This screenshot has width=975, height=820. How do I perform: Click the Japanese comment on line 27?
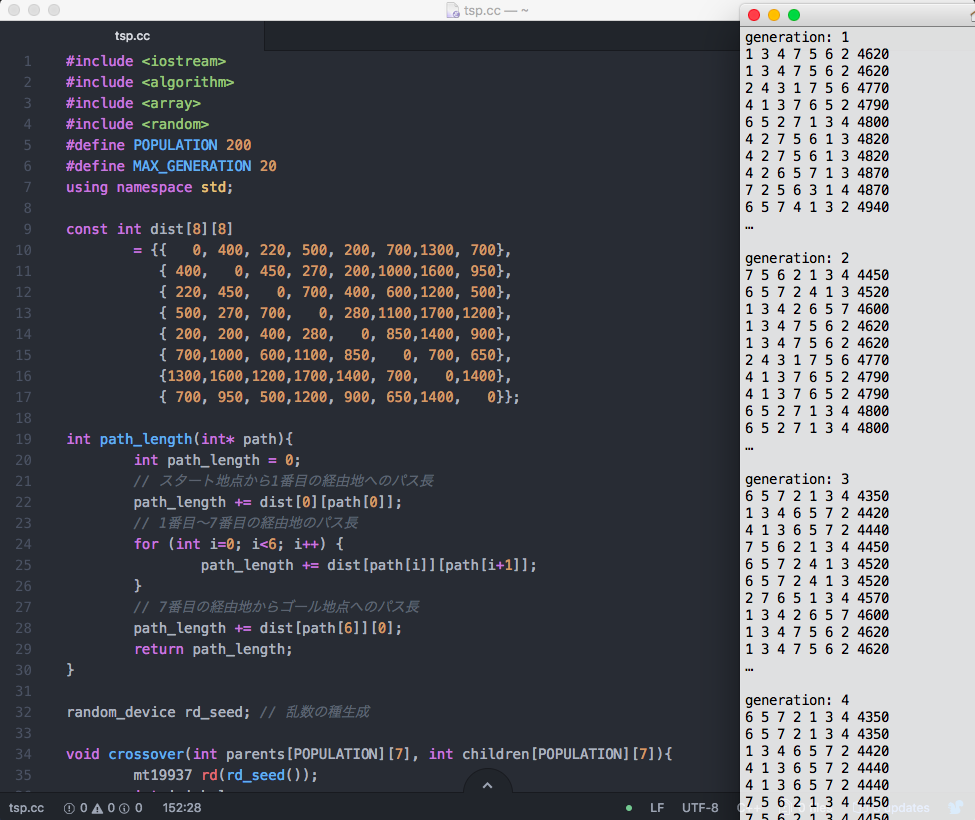pos(276,607)
